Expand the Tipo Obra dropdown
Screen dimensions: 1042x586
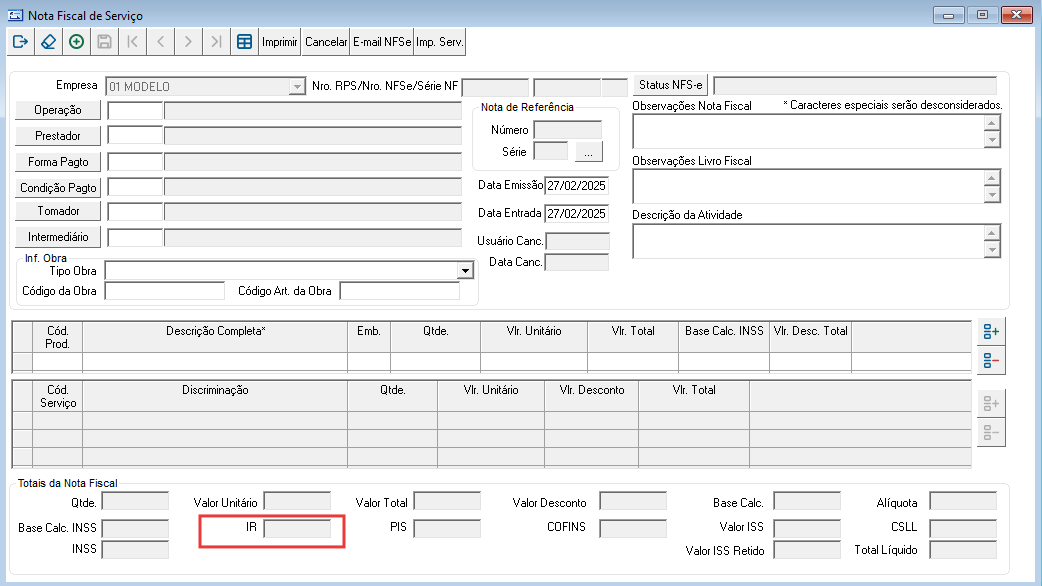tap(465, 270)
